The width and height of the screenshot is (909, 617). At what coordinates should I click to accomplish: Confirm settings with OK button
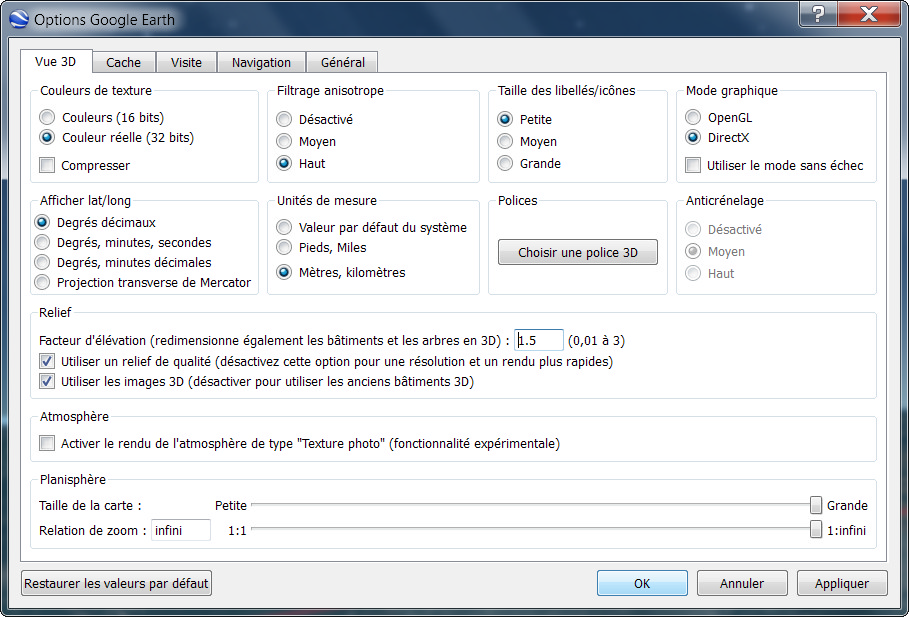(x=642, y=583)
